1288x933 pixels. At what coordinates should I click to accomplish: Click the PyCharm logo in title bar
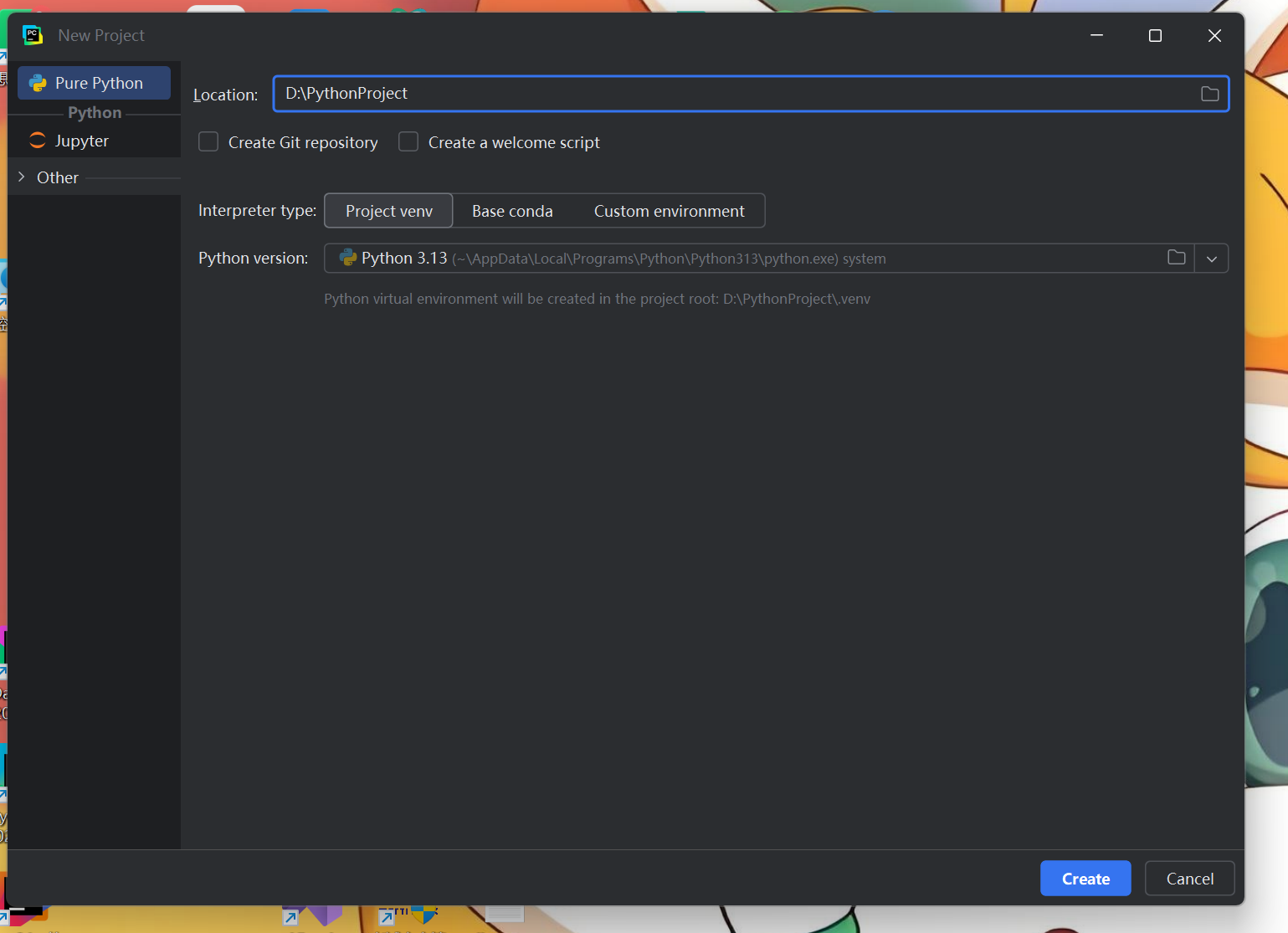coord(33,35)
